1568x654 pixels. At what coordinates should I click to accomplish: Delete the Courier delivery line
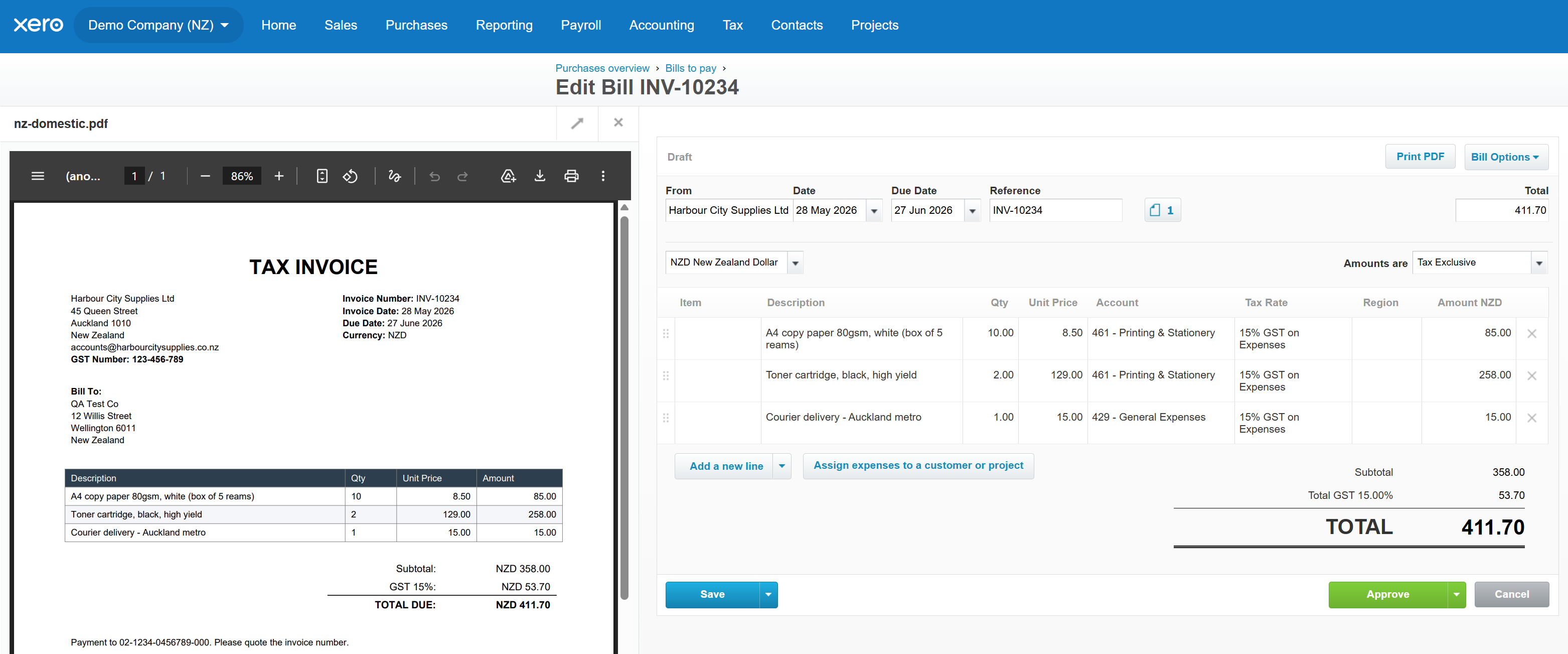click(1531, 417)
